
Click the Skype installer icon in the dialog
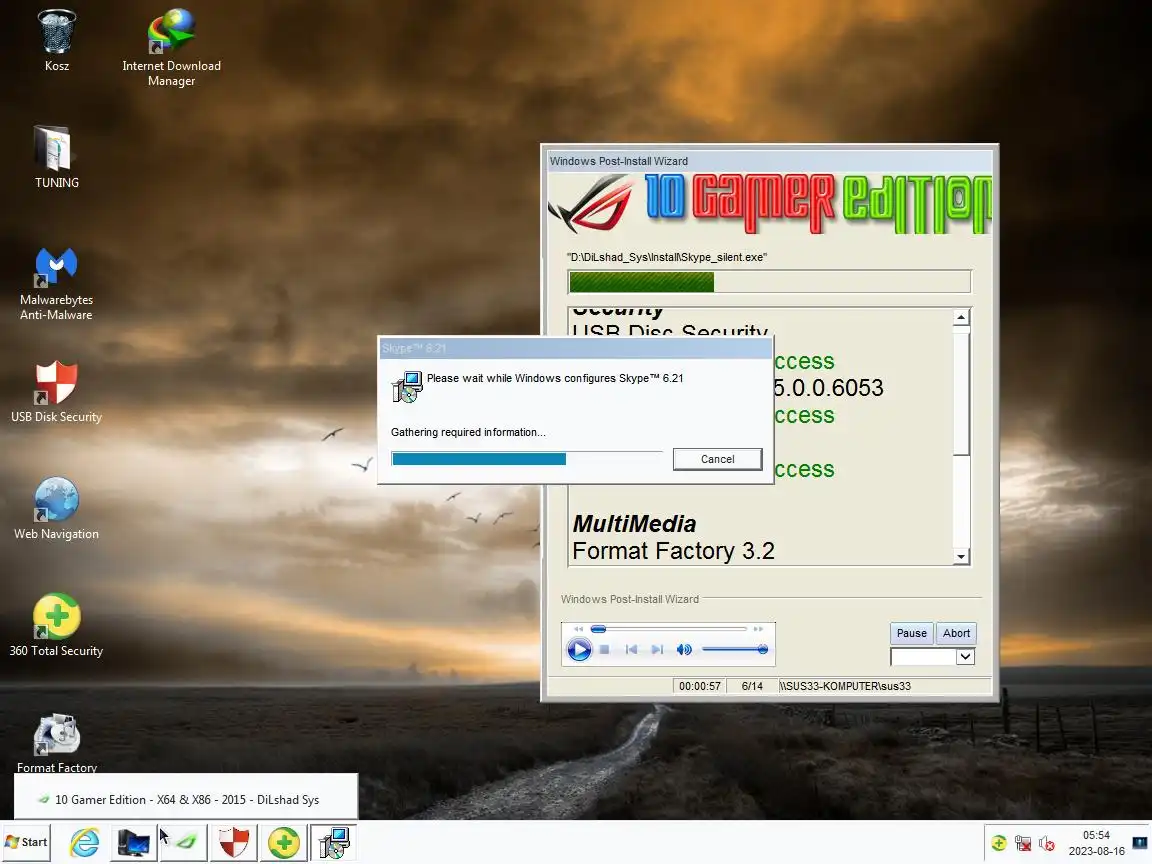pos(407,387)
